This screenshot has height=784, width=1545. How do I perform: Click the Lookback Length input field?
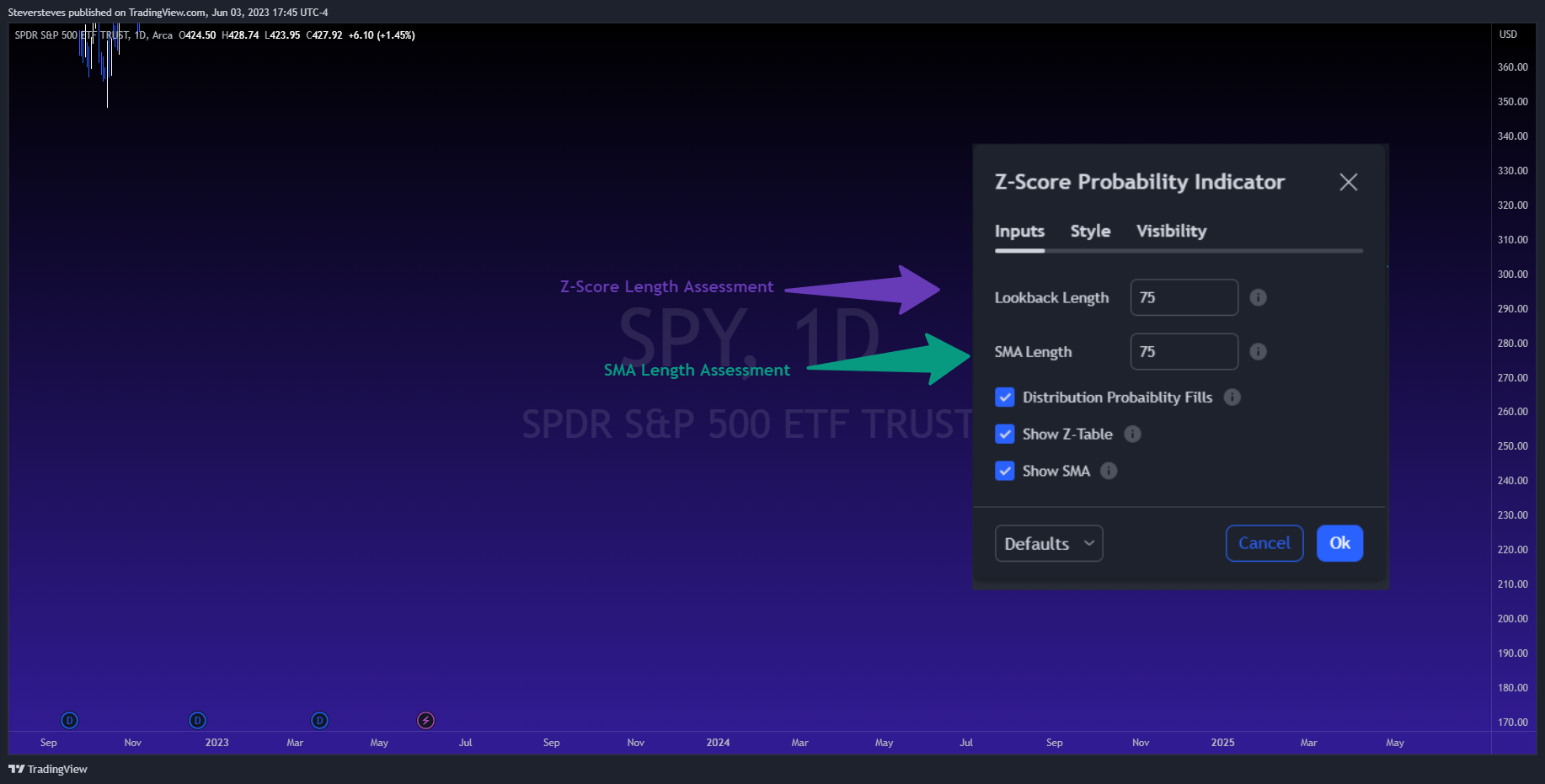1184,297
